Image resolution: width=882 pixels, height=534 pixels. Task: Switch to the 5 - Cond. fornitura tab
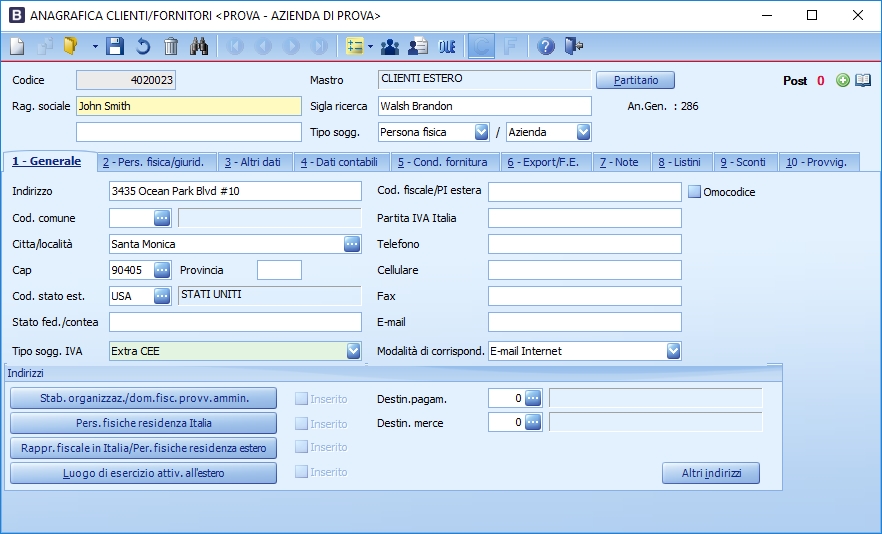coord(443,162)
